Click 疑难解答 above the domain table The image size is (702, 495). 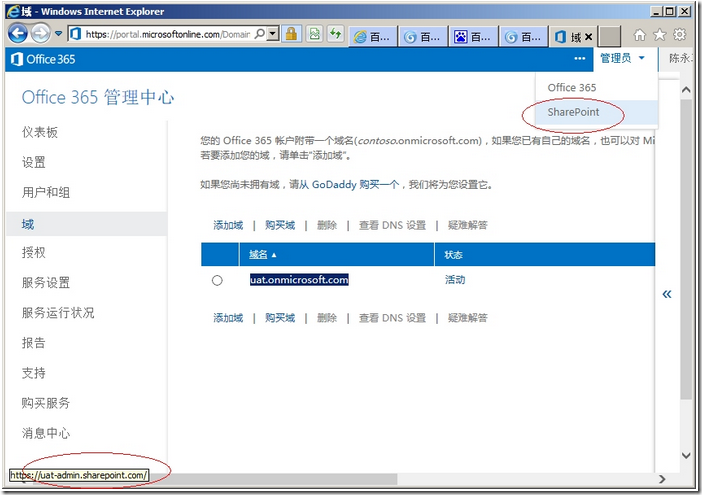(467, 225)
